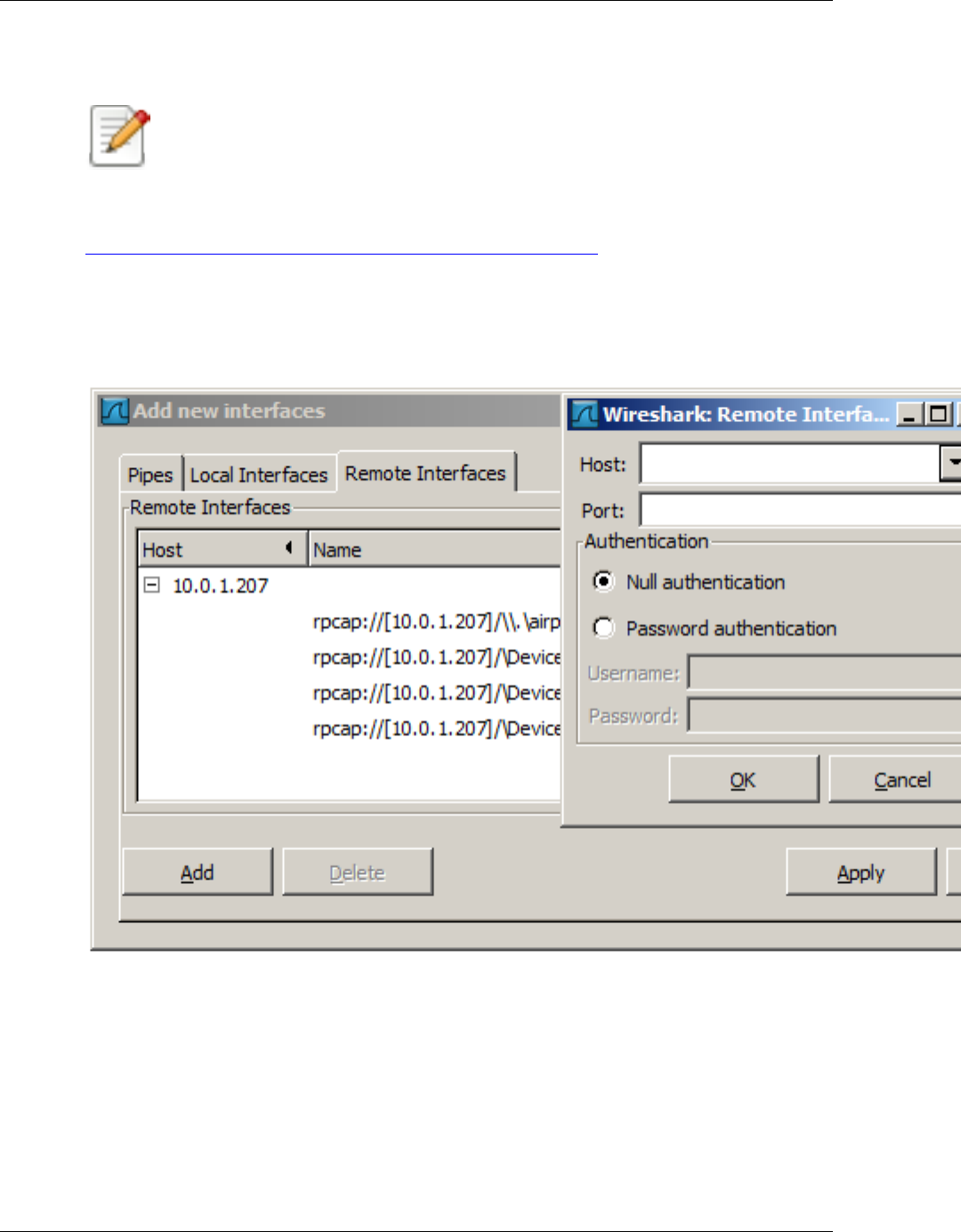Switch to the Pipes tab
The width and height of the screenshot is (961, 1232).
point(150,474)
